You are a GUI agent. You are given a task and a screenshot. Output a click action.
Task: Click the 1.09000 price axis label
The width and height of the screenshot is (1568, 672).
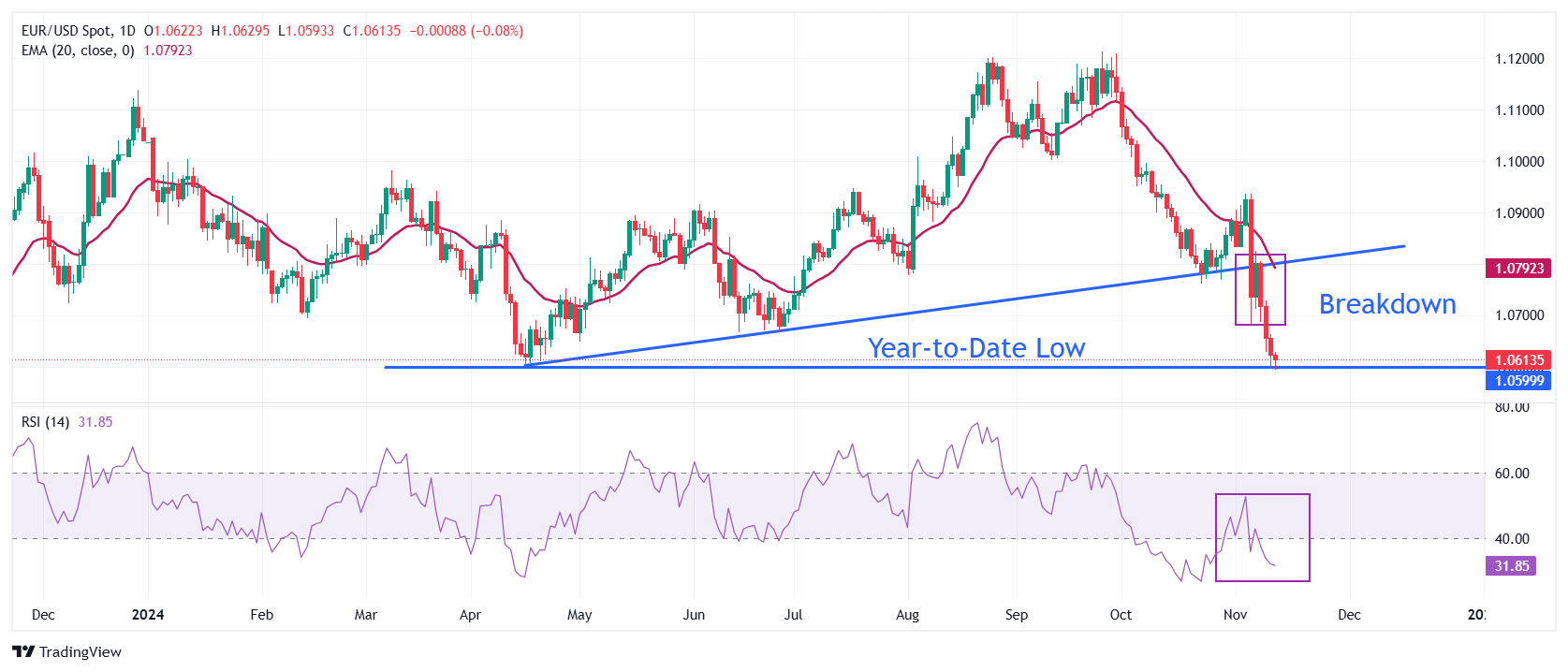[1518, 213]
